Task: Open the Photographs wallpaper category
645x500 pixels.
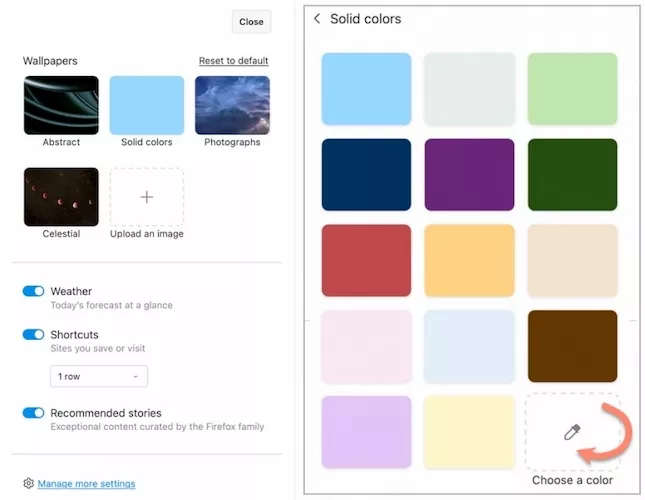Action: tap(232, 105)
